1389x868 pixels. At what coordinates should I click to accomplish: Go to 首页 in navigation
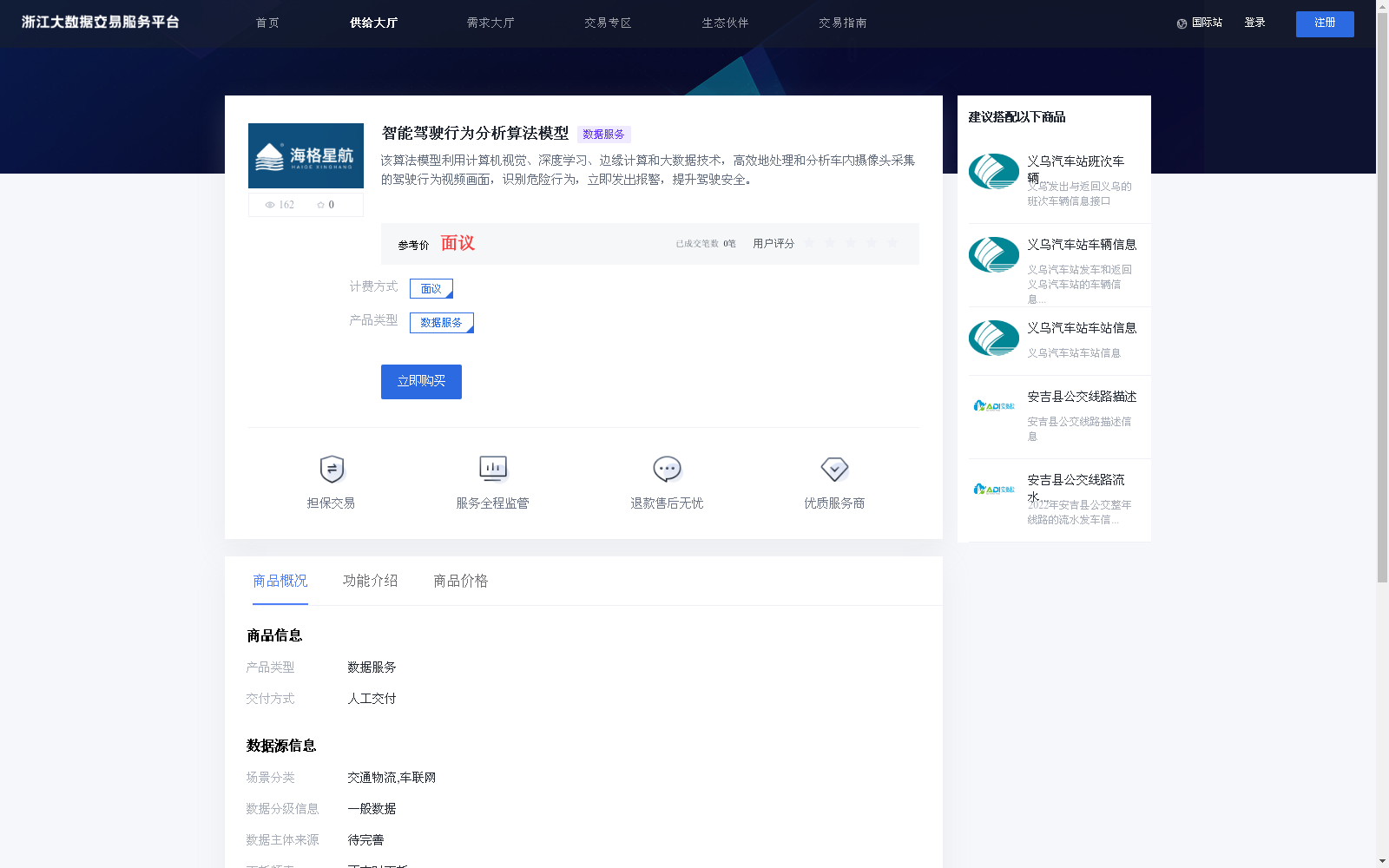coord(267,23)
